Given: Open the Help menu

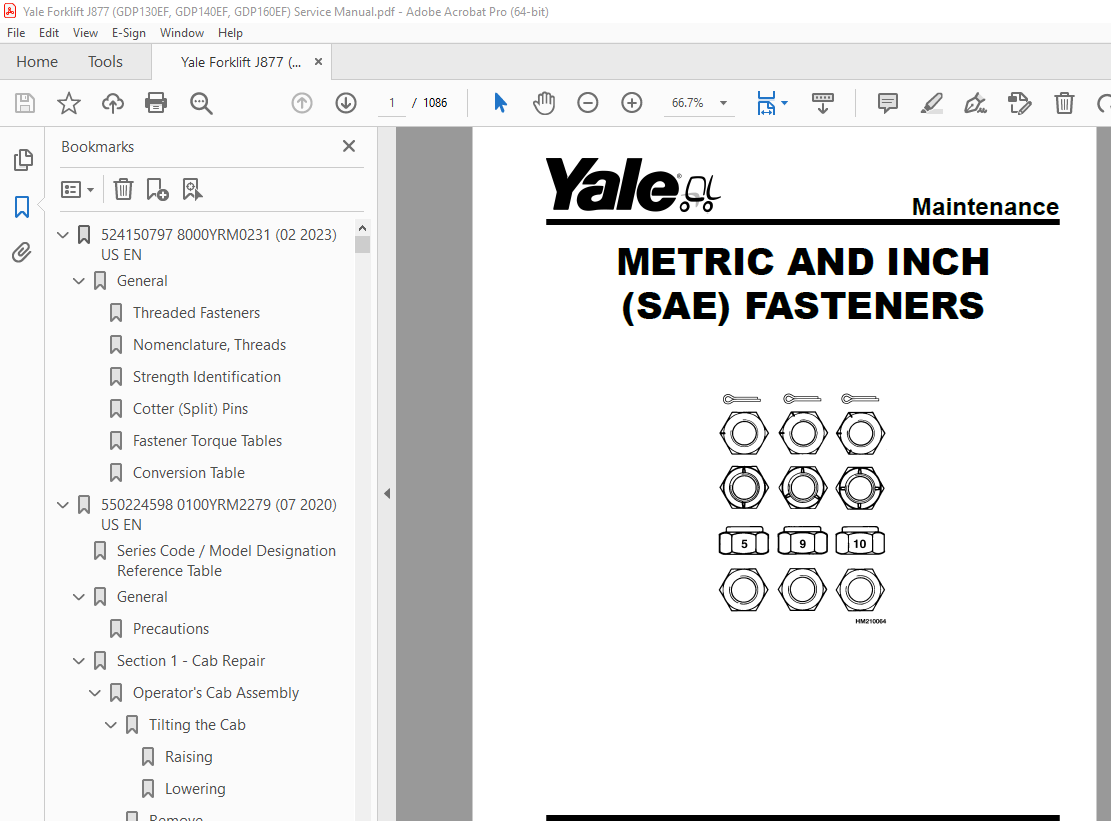Looking at the screenshot, I should [230, 33].
